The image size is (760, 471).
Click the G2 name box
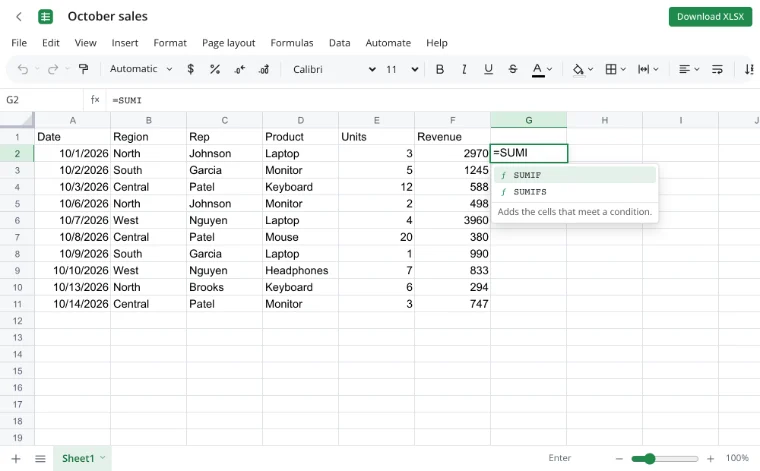(42, 100)
